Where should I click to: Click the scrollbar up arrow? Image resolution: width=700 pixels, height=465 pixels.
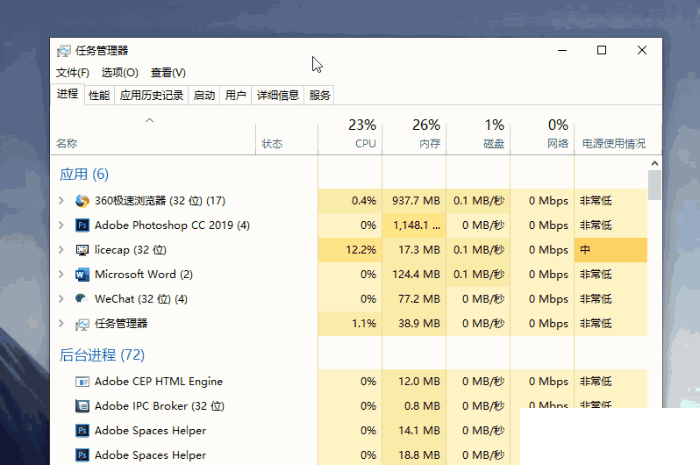click(654, 163)
